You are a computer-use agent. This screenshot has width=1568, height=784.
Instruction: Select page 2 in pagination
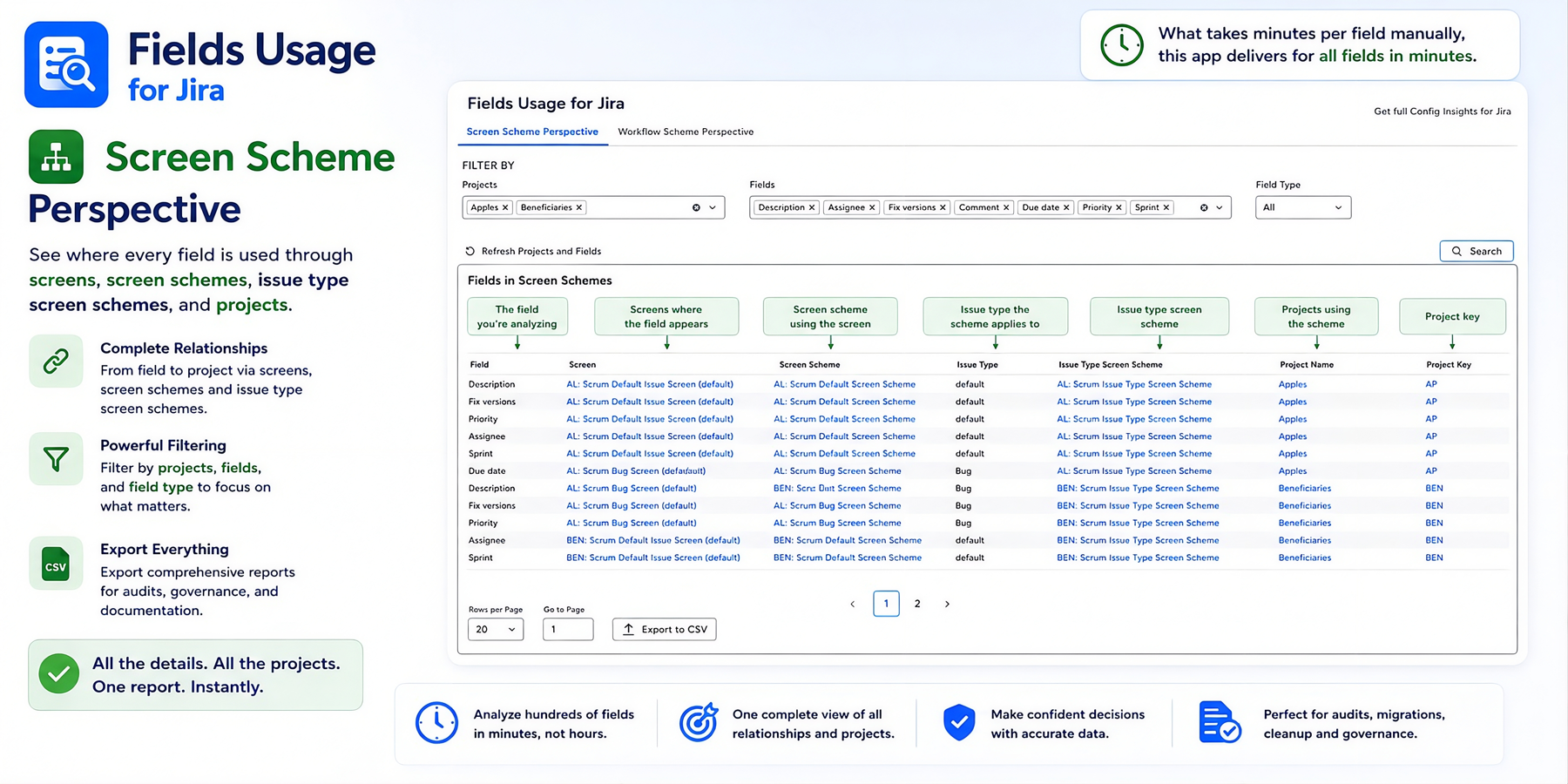(x=917, y=604)
